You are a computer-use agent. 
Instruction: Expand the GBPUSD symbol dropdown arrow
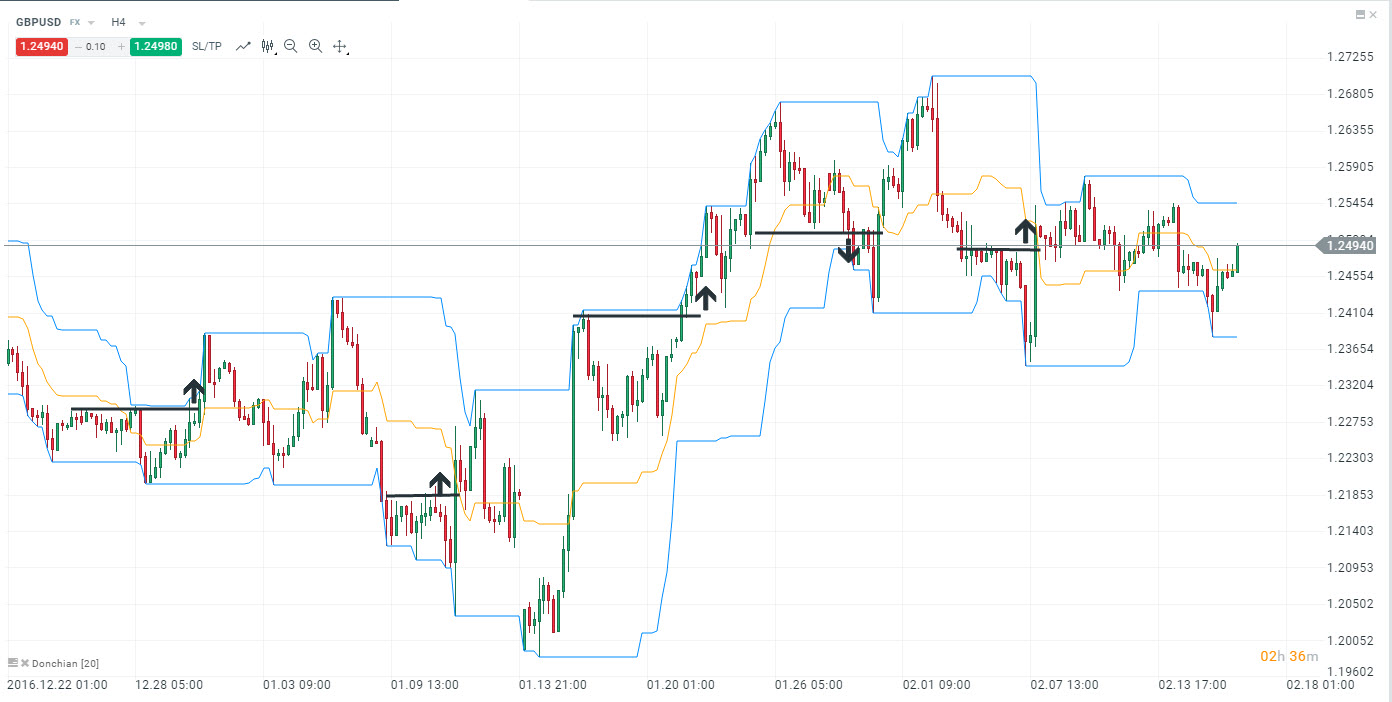(x=91, y=22)
